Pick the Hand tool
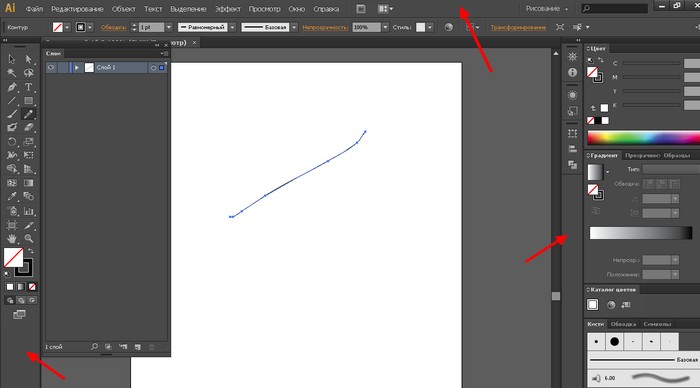700x388 pixels. click(12, 238)
